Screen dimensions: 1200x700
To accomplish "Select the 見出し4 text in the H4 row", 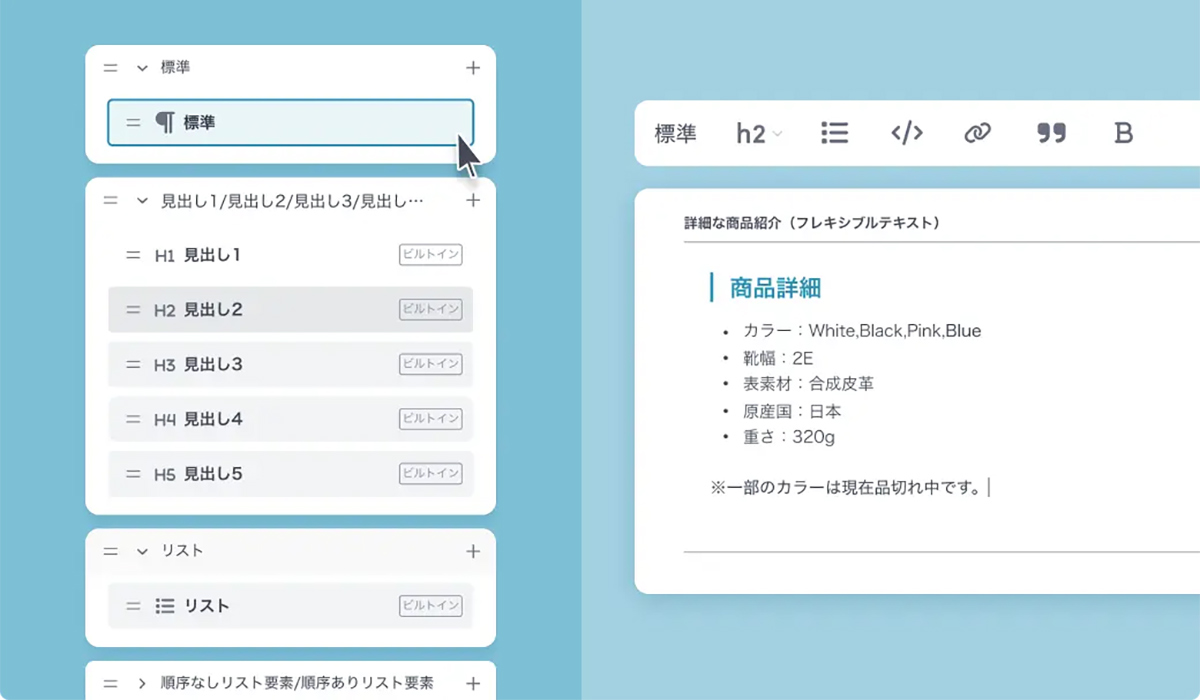I will click(213, 420).
